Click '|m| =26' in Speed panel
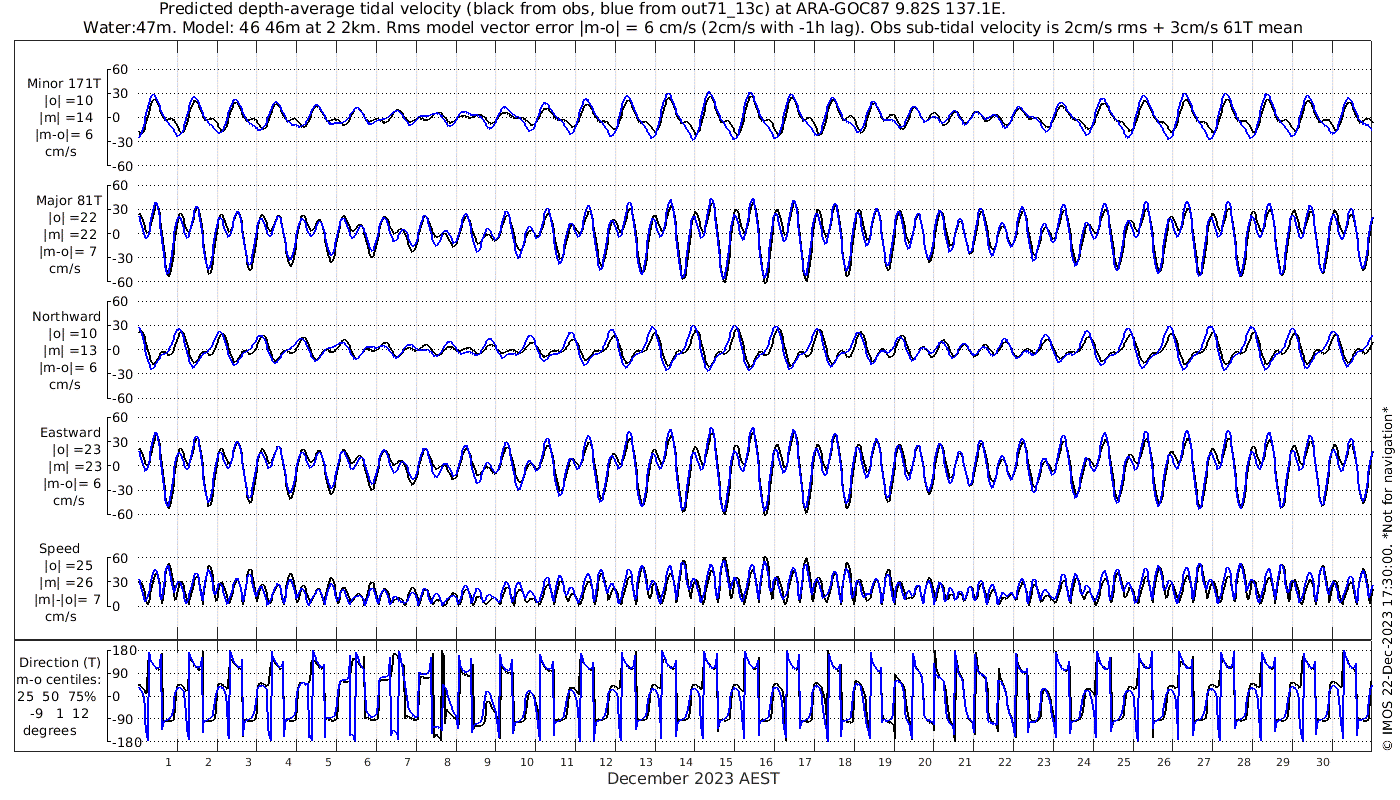 coord(68,583)
